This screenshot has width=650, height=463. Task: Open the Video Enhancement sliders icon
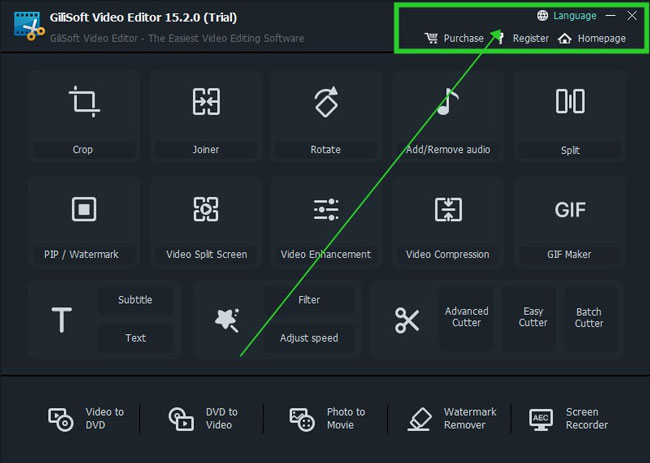[x=326, y=209]
